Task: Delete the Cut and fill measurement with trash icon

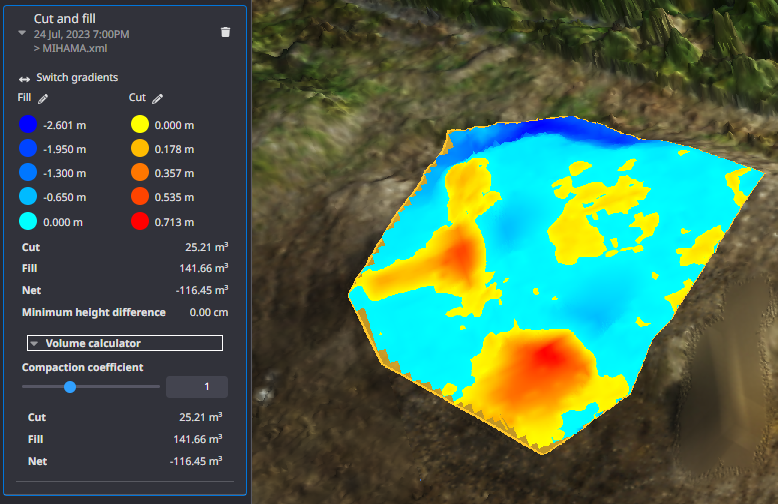Action: [225, 32]
